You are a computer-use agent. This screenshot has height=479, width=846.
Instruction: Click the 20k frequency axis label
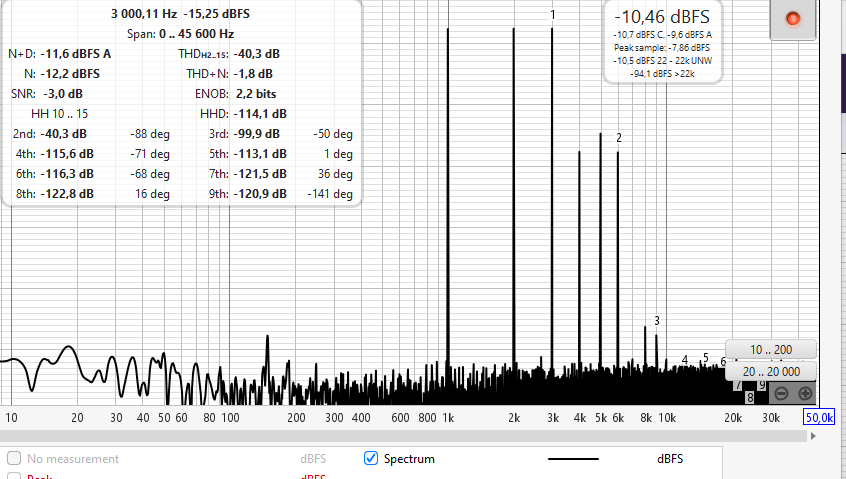(x=733, y=418)
